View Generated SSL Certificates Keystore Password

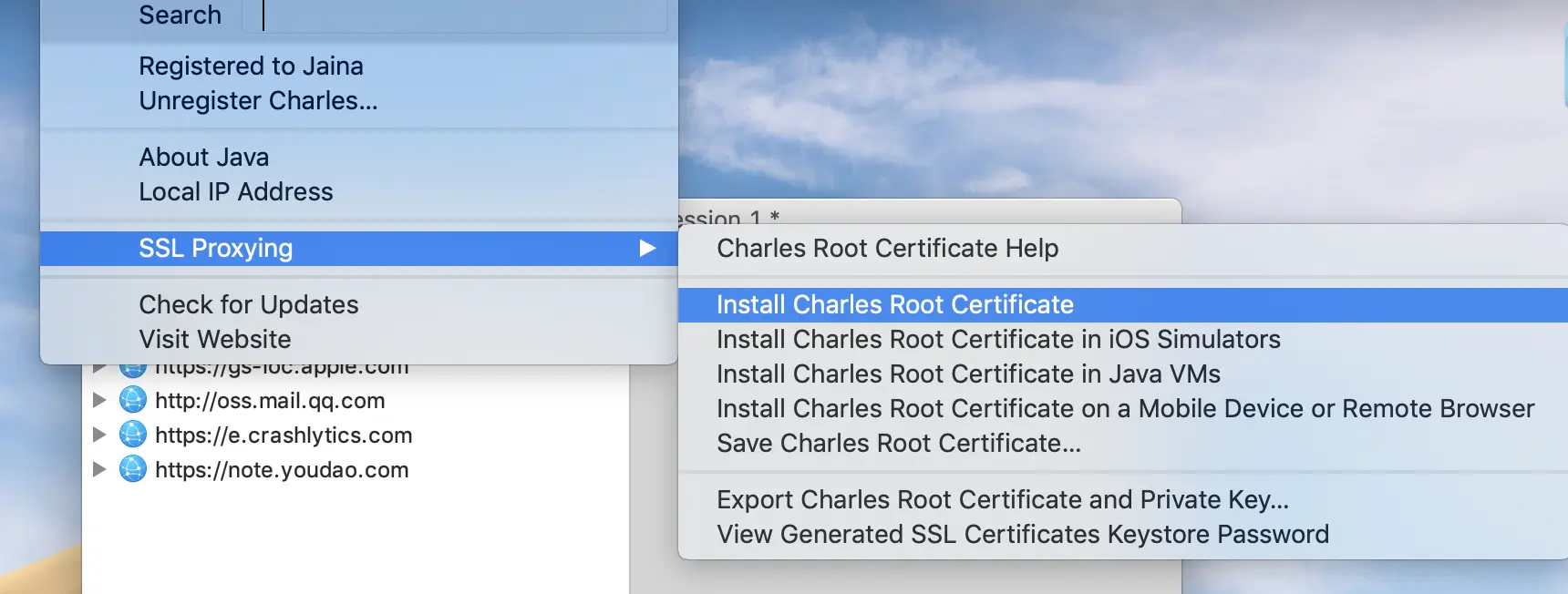1123,534
